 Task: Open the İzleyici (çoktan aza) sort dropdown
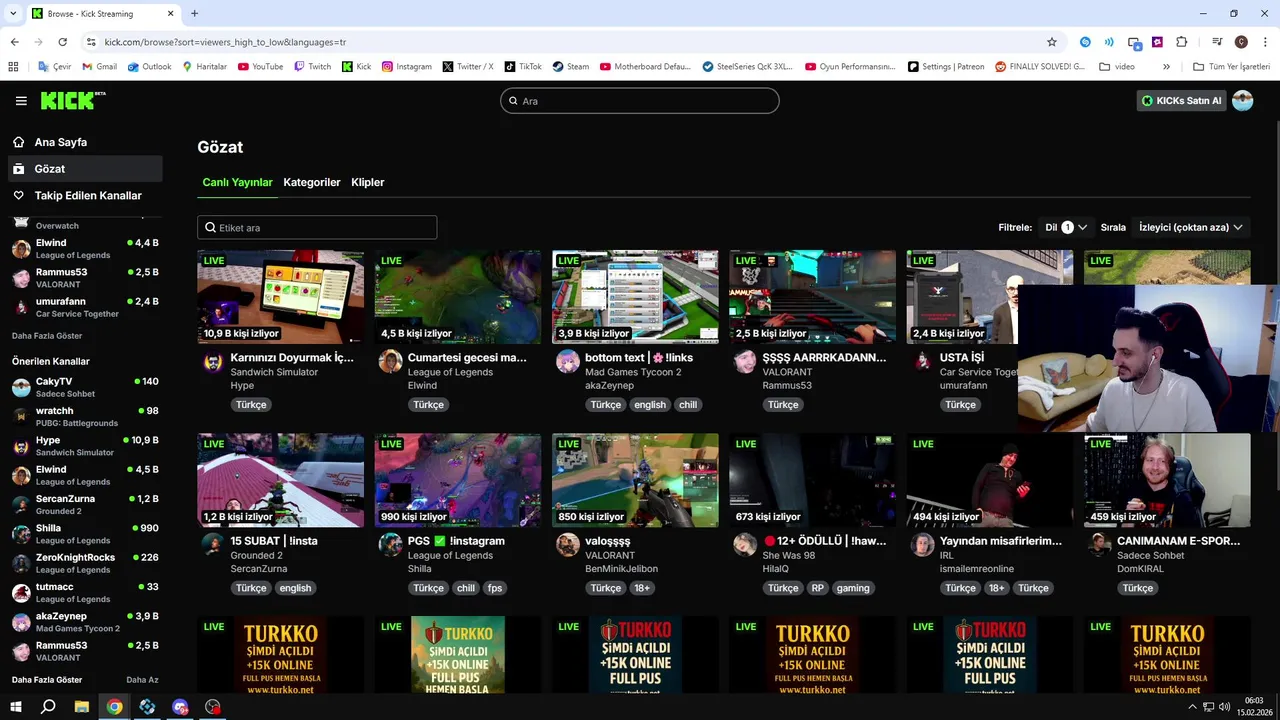tap(1190, 228)
